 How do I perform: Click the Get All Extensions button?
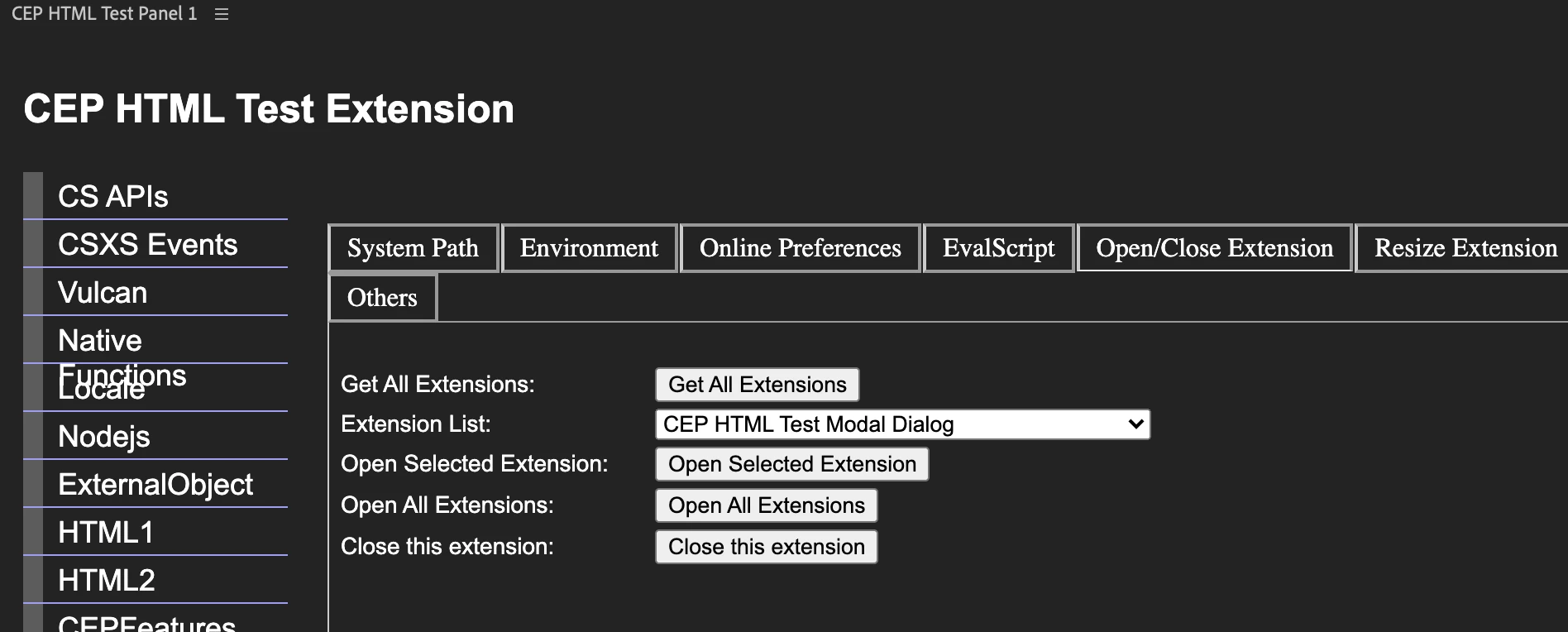pos(758,385)
